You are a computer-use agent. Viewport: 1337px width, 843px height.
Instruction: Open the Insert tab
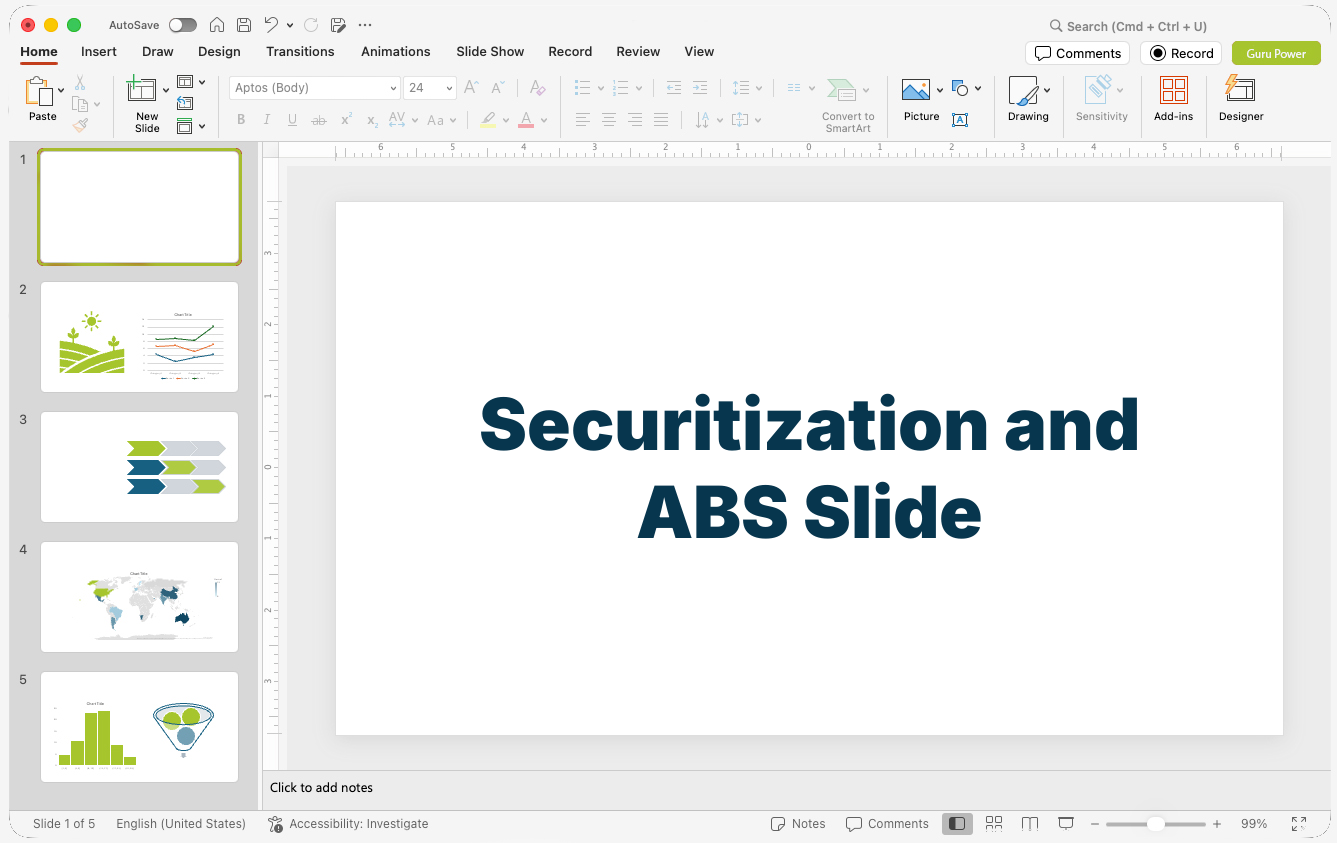[99, 52]
